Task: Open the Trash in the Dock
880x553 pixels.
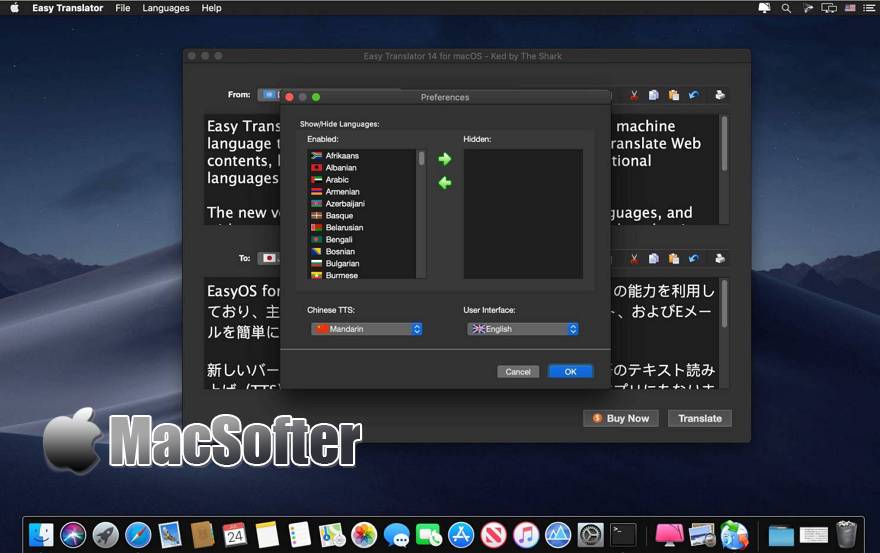Action: coord(846,534)
